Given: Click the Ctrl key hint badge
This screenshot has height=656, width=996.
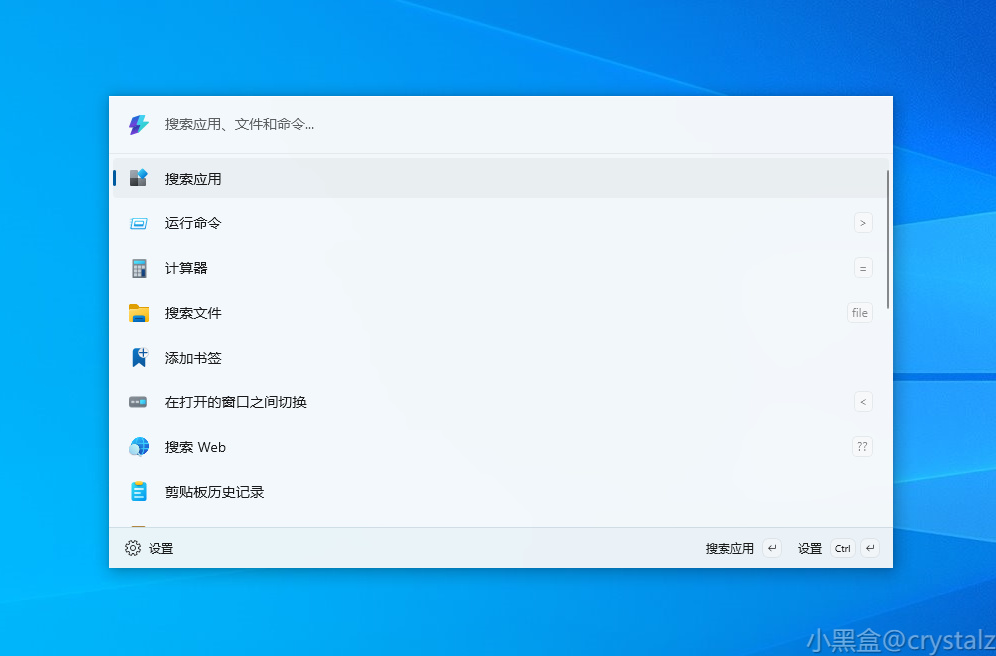Looking at the screenshot, I should [843, 548].
